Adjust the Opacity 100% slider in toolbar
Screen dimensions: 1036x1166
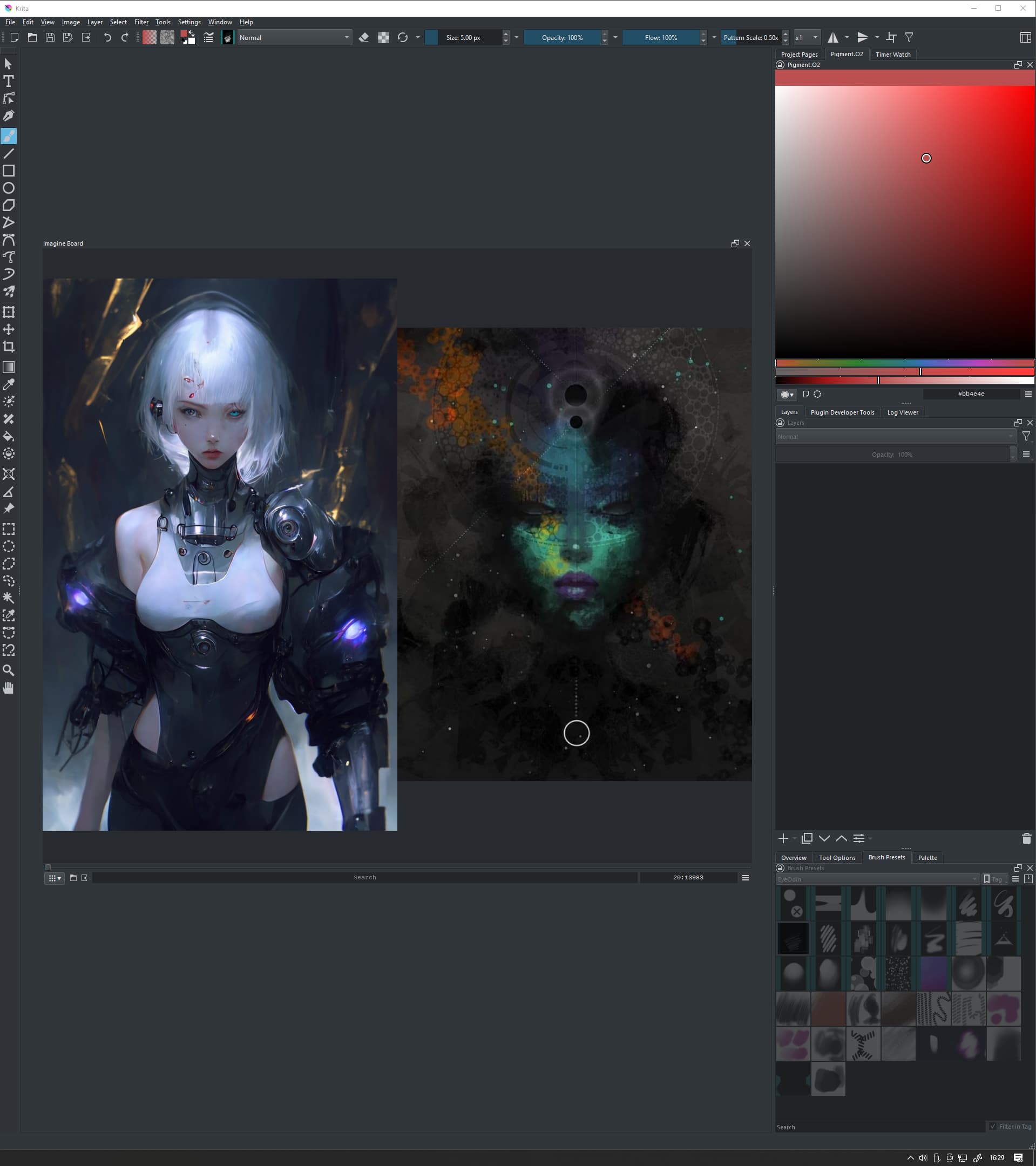click(562, 38)
